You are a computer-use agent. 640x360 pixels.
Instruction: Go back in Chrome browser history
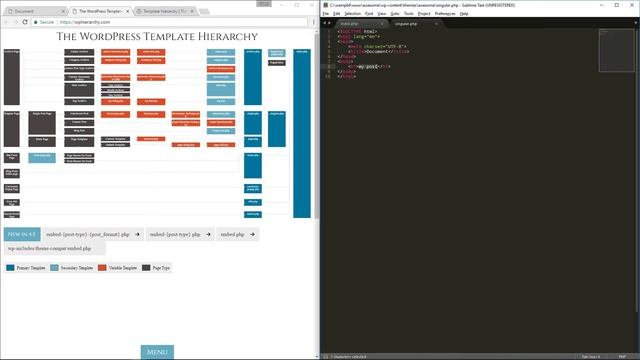coord(6,22)
